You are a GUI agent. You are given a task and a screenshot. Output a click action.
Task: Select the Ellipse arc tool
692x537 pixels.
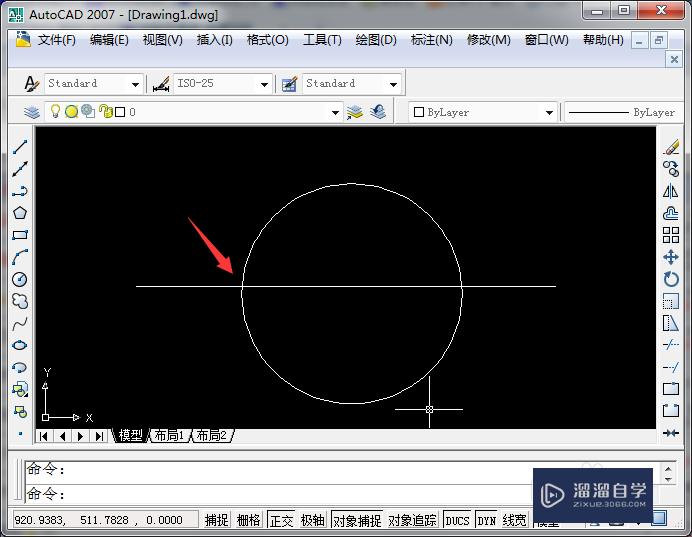(20, 368)
